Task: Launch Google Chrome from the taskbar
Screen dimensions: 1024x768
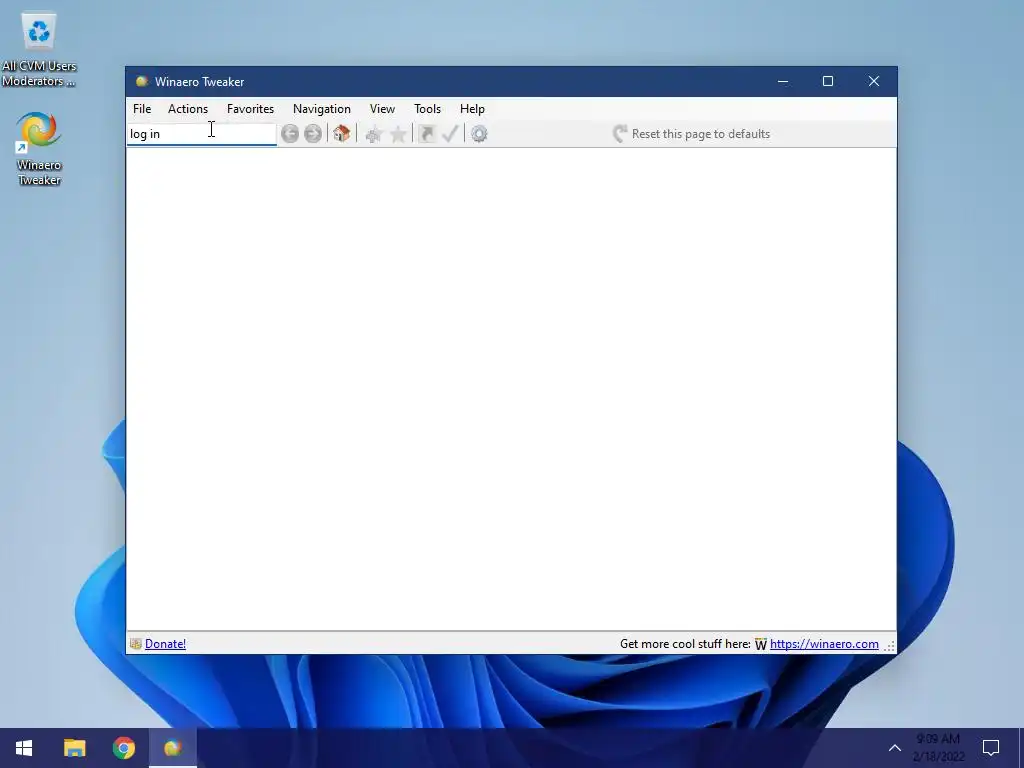Action: 123,748
